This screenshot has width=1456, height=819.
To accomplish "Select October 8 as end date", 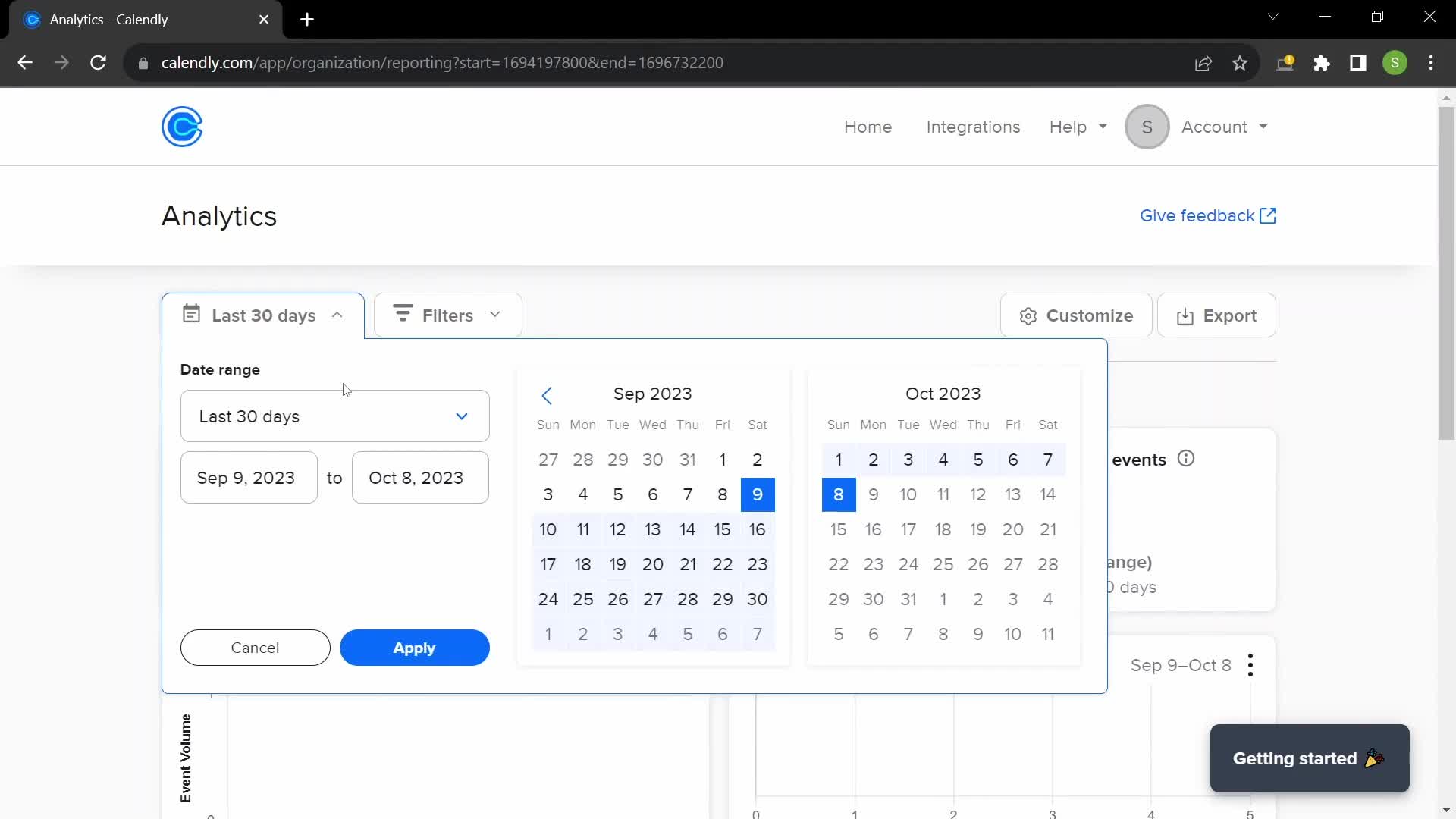I will point(838,494).
